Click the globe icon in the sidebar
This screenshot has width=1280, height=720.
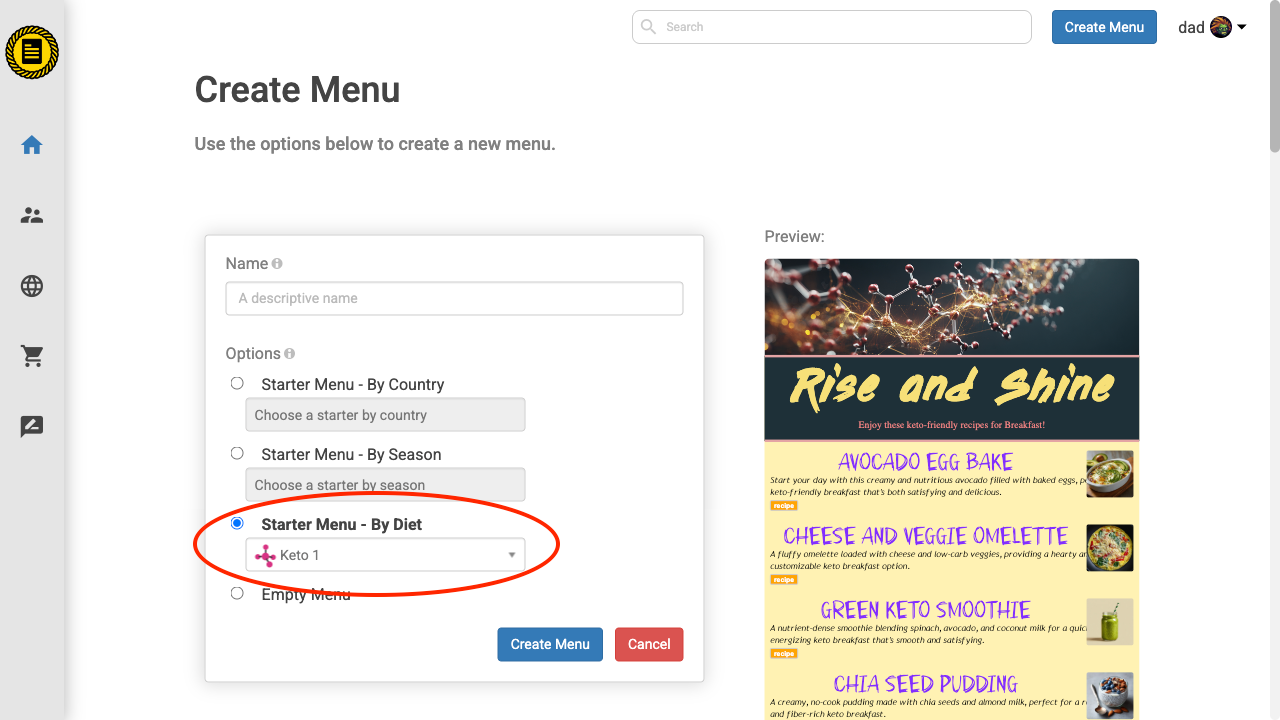(x=31, y=286)
